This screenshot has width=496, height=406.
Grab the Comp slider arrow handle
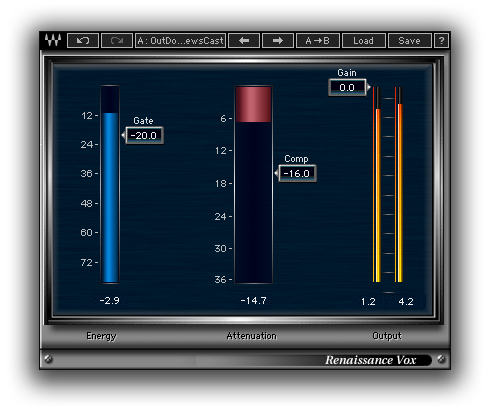click(276, 173)
